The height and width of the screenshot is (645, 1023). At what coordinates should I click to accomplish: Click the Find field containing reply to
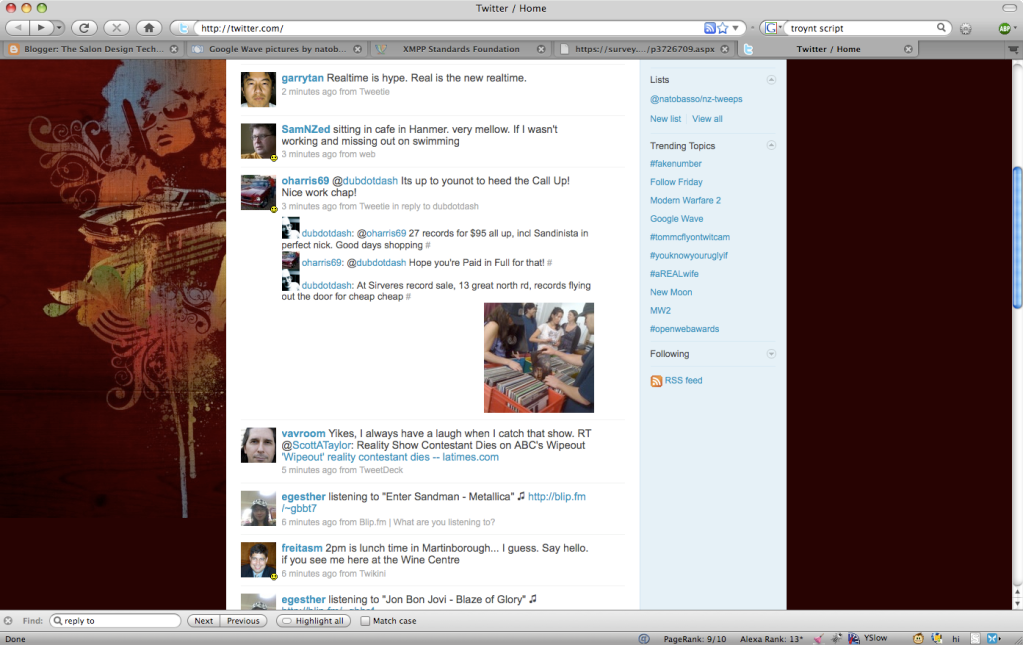pyautogui.click(x=115, y=621)
